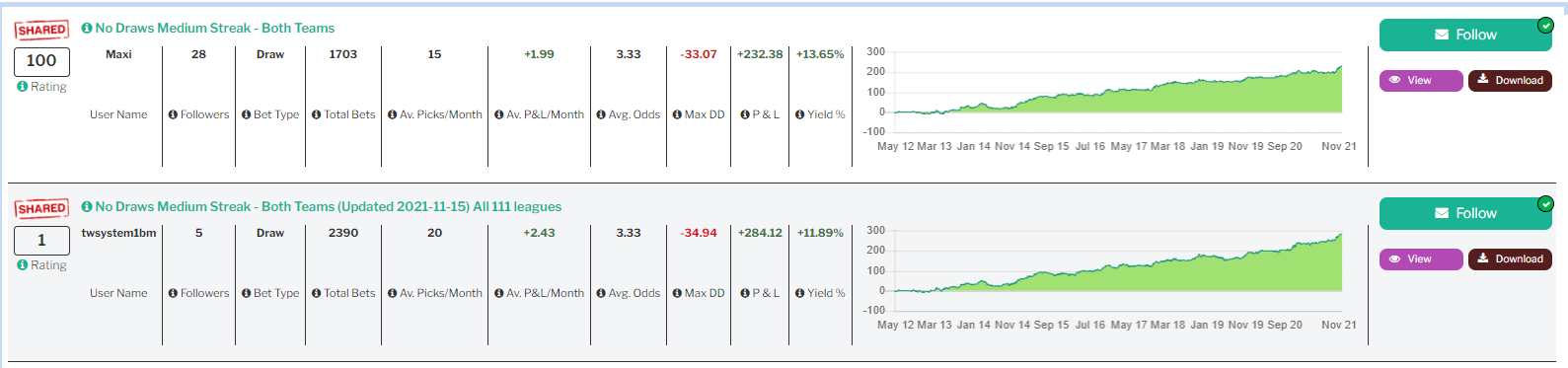Open No Draws Medium Streak - Both Teams link
This screenshot has width=1568, height=368.
[x=215, y=29]
